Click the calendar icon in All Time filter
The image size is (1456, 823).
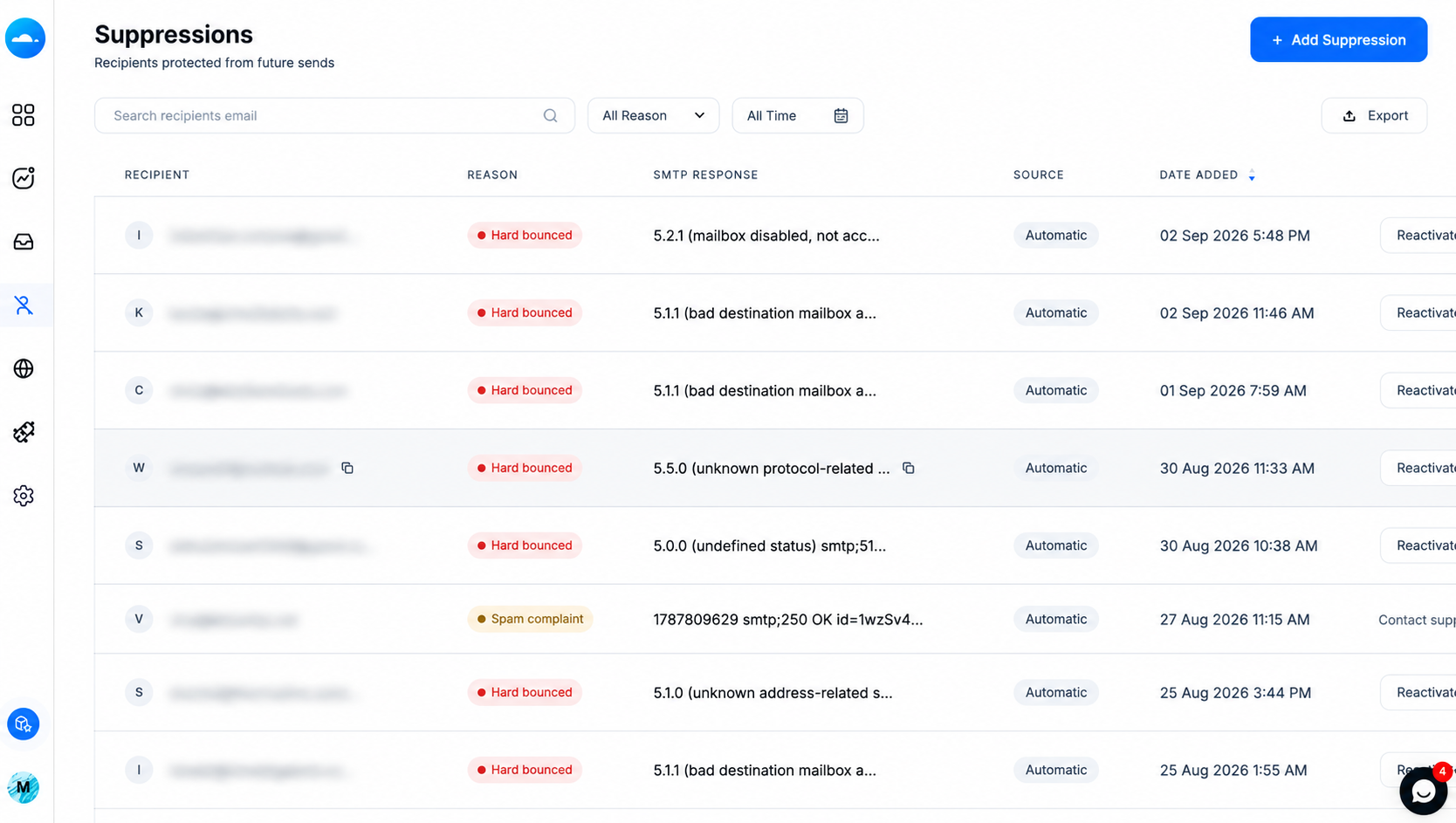coord(841,115)
